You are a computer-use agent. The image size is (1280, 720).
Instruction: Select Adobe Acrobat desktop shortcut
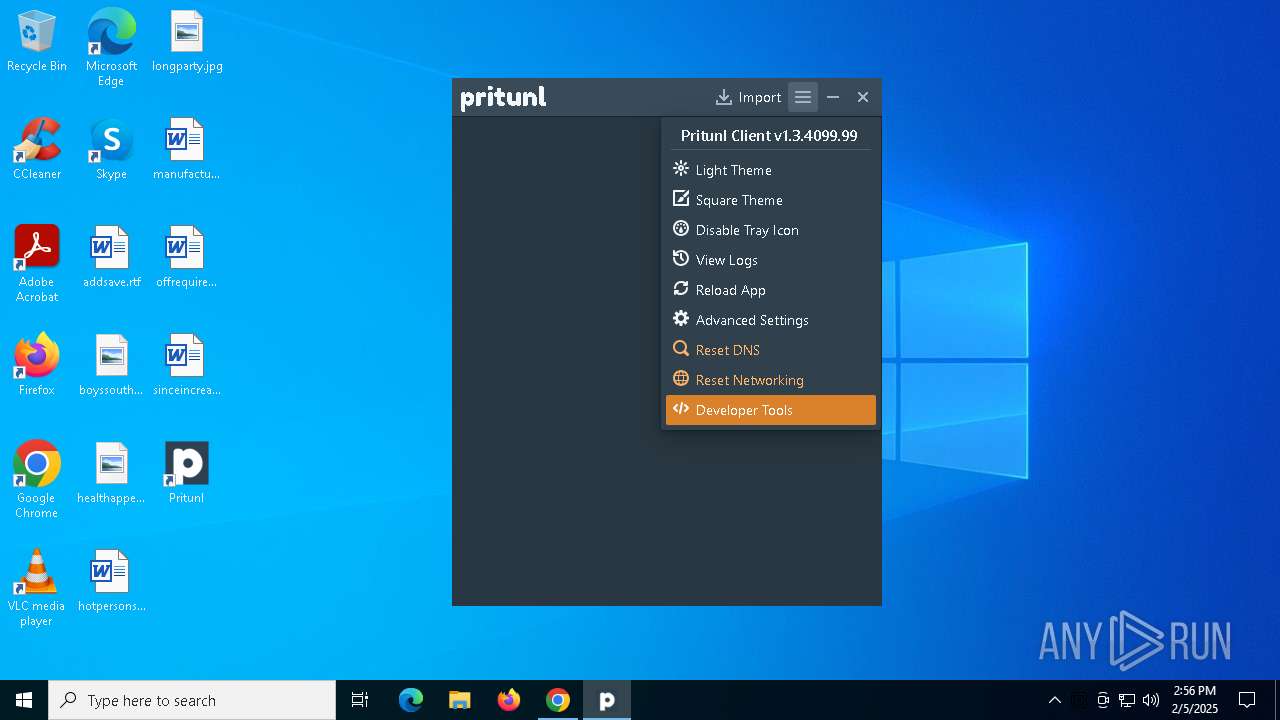pos(37,264)
